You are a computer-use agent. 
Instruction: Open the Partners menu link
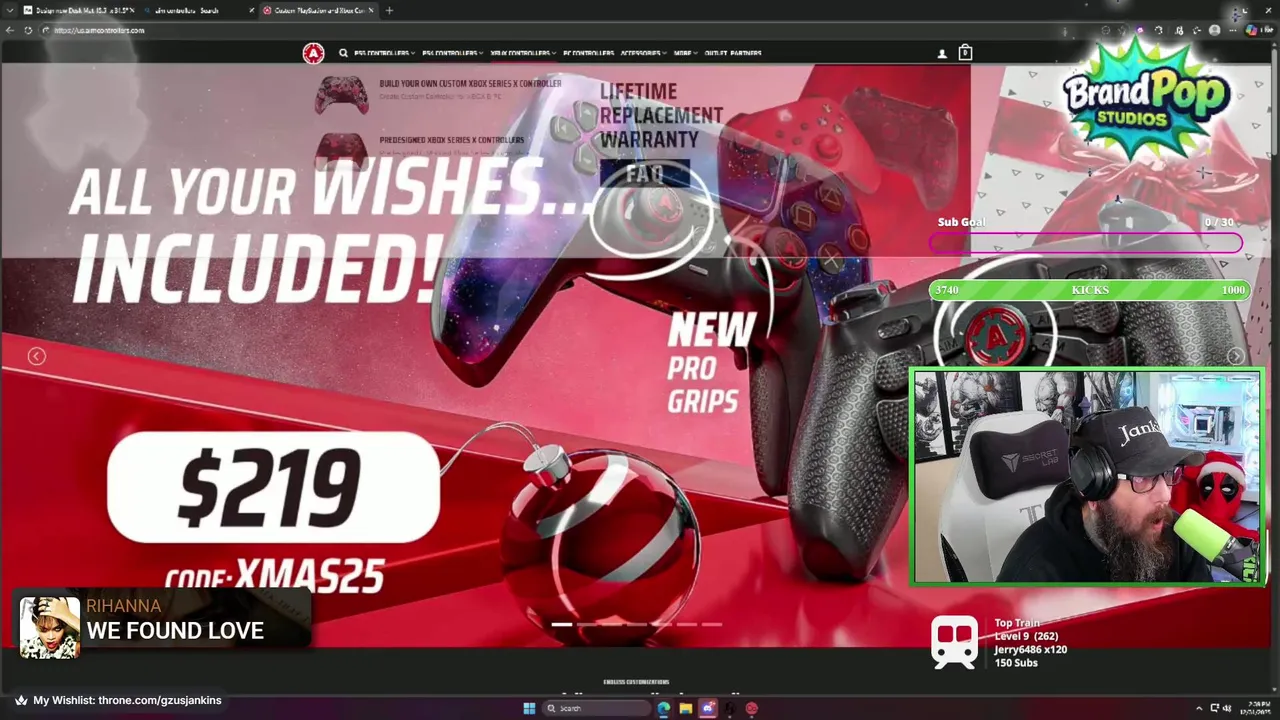coord(746,53)
